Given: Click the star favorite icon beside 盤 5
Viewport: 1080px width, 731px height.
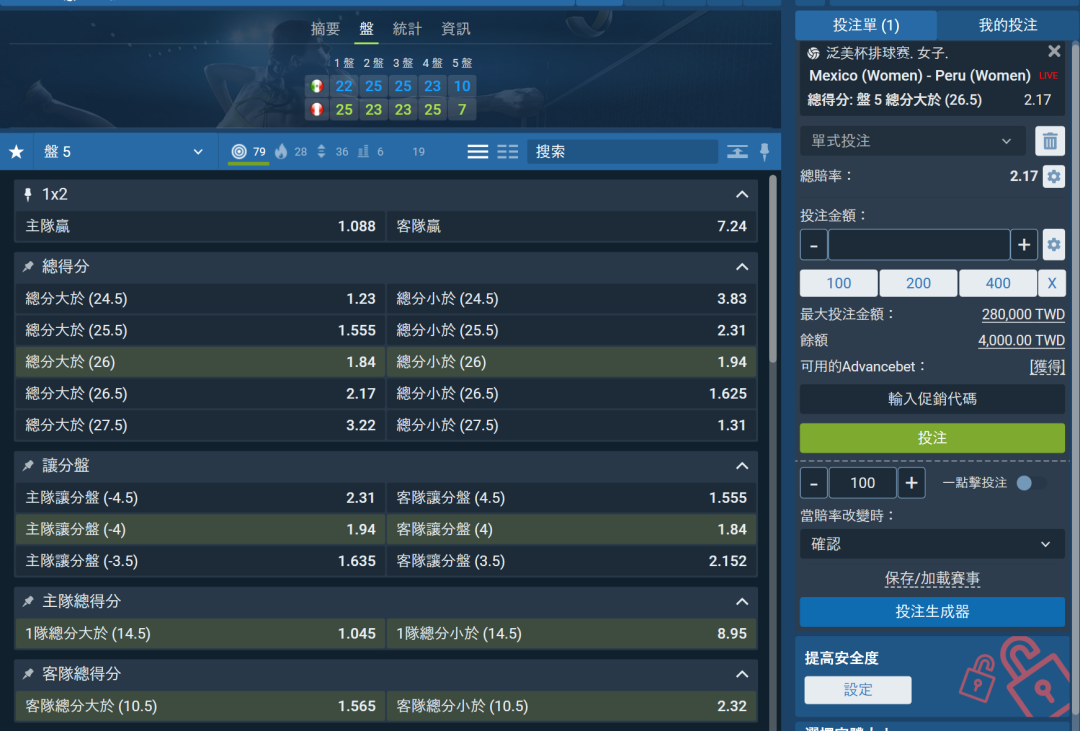Looking at the screenshot, I should 16,152.
